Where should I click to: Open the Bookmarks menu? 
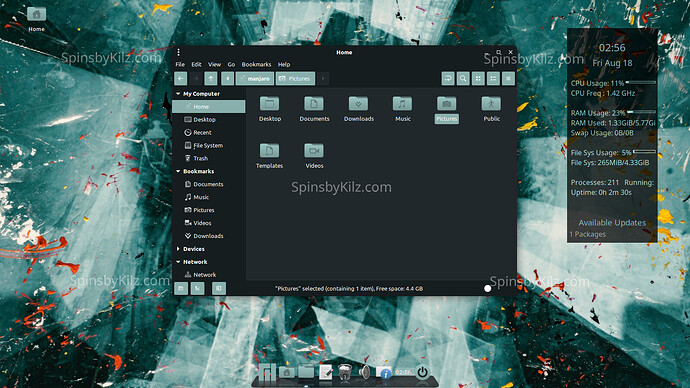tap(256, 64)
